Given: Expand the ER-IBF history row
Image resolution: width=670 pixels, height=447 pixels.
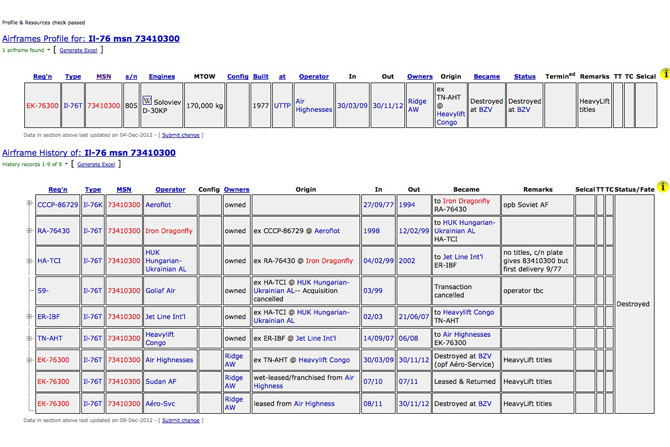Looking at the screenshot, I should (x=29, y=317).
